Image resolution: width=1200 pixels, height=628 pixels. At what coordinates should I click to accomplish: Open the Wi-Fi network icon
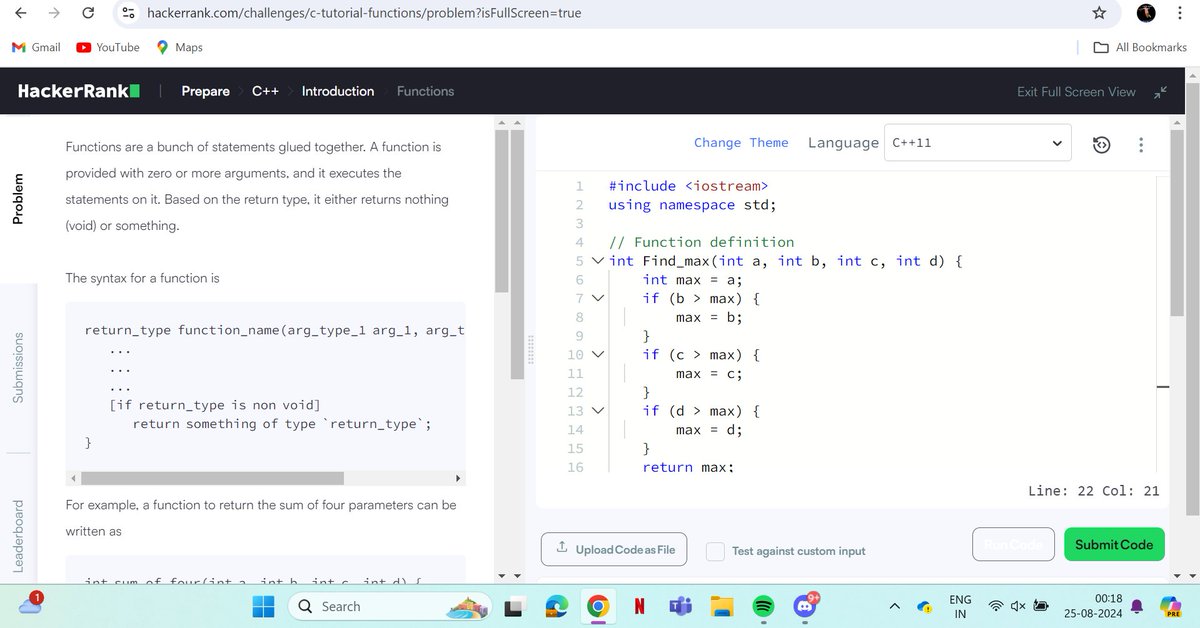[997, 606]
